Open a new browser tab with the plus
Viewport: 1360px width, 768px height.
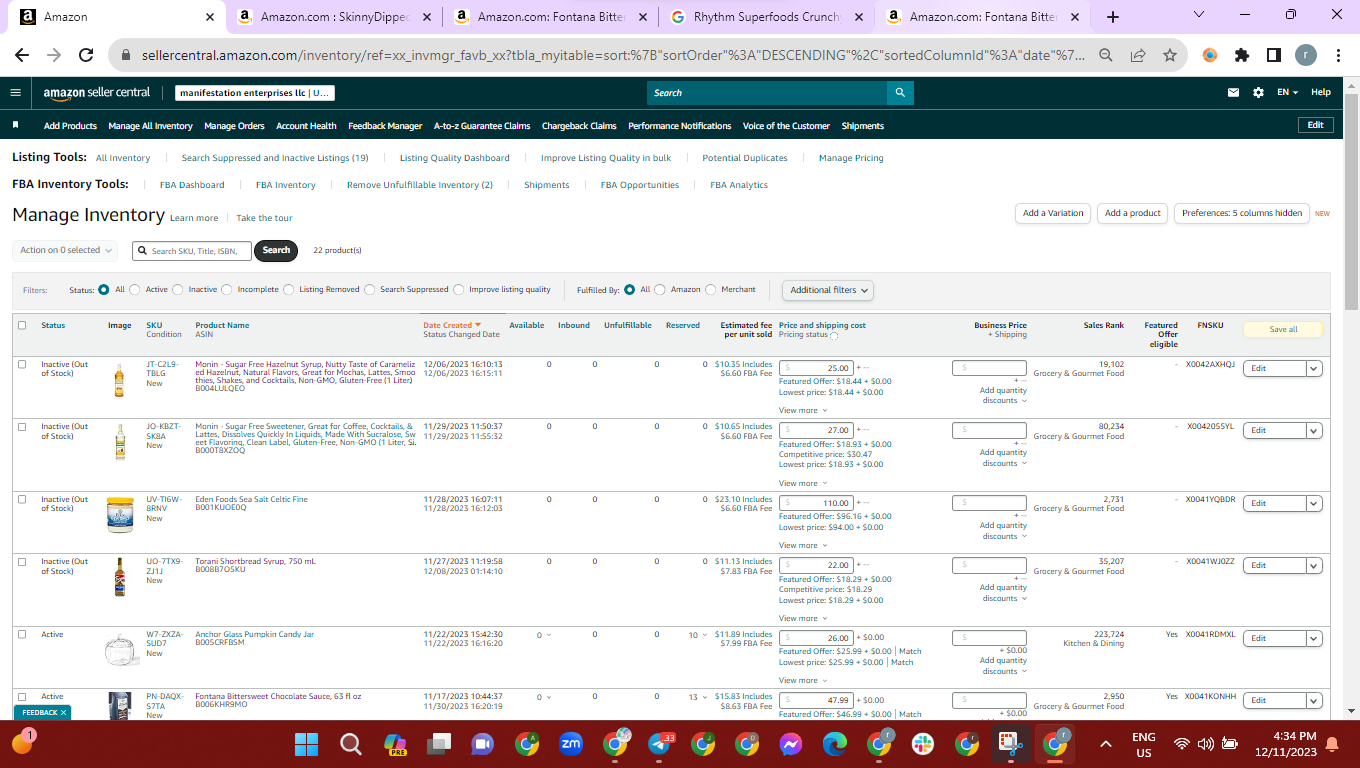(1113, 17)
